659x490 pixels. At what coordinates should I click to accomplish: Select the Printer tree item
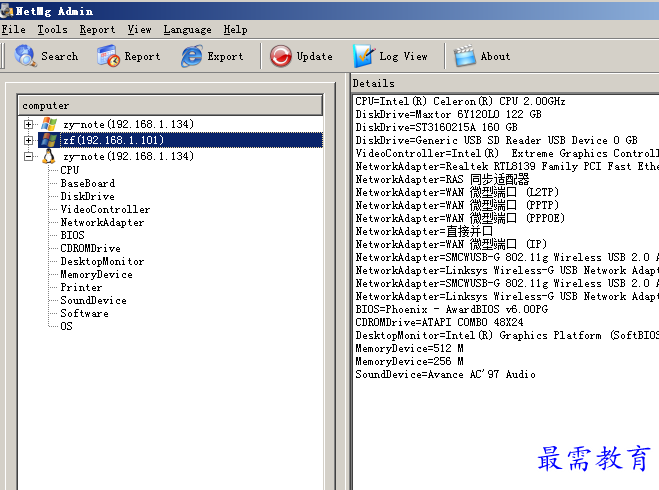coord(81,287)
